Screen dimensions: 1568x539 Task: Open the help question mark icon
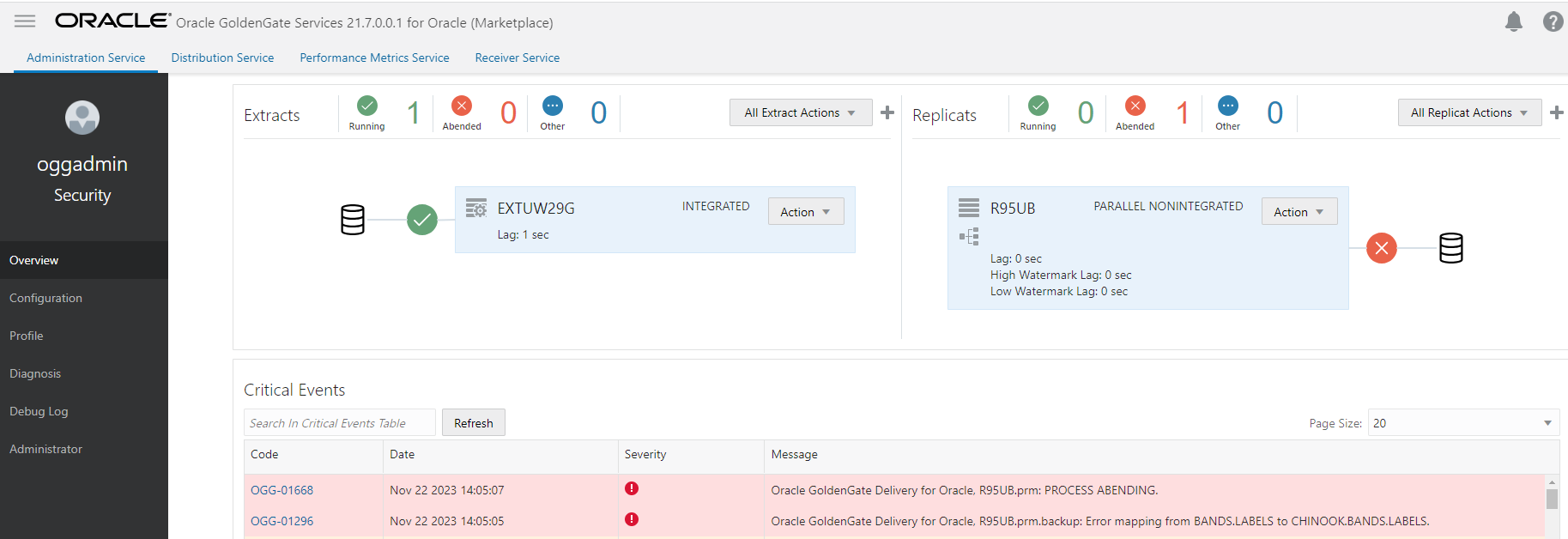click(x=1553, y=21)
